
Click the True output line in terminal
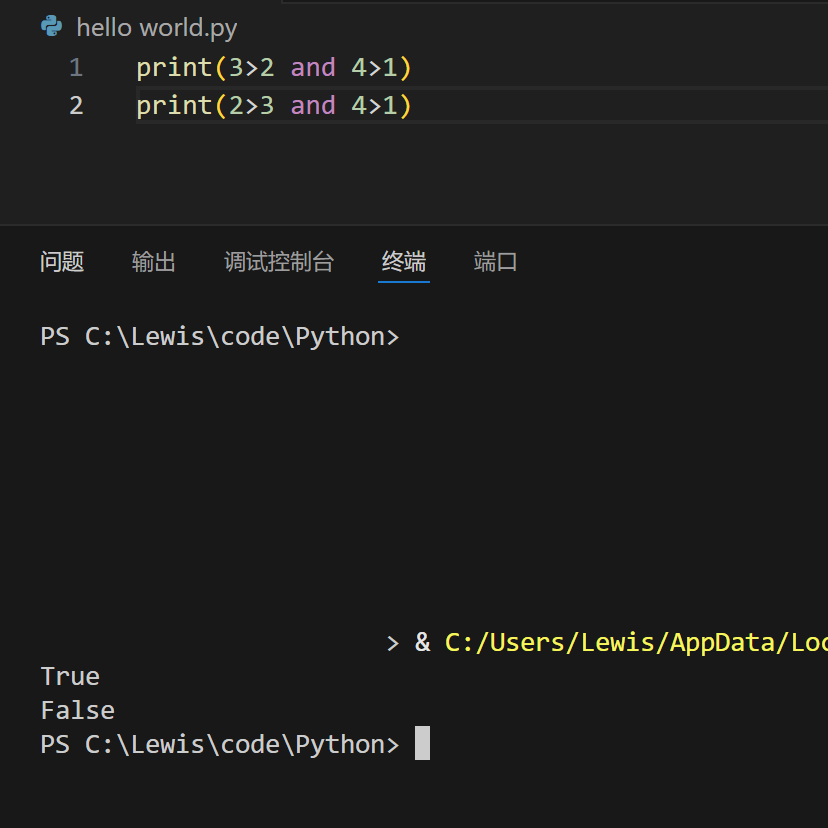[70, 676]
